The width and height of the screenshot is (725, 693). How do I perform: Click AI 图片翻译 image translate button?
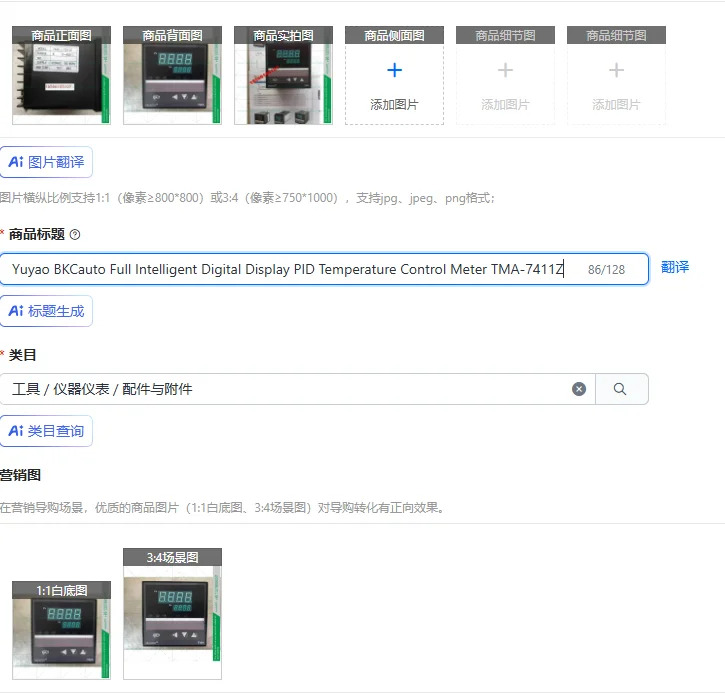[x=46, y=162]
